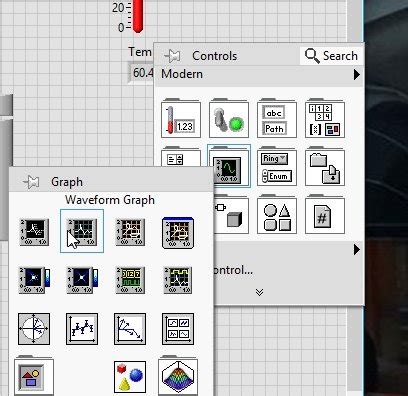Select the Express XY Graph control
This screenshot has height=396, width=408.
tap(178, 232)
